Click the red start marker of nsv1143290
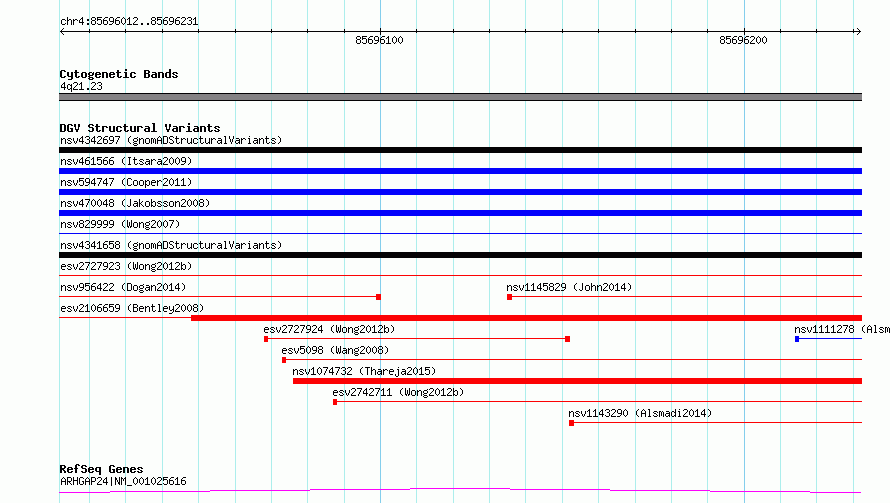The height and width of the screenshot is (503, 890). point(572,423)
